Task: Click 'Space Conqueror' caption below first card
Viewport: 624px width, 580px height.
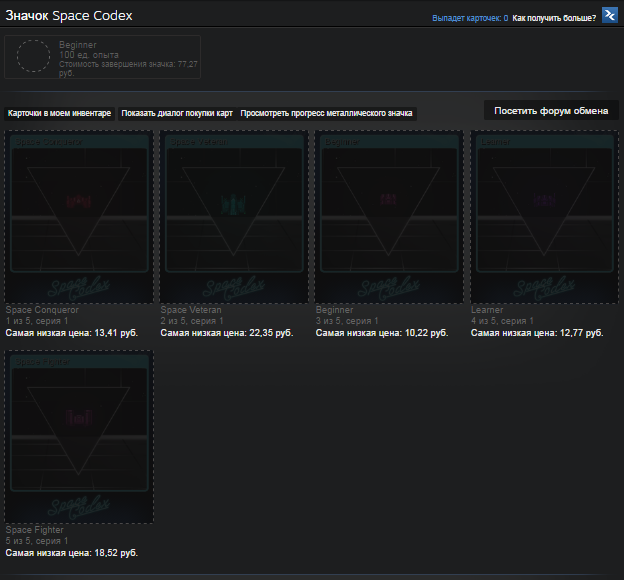Action: [42, 310]
